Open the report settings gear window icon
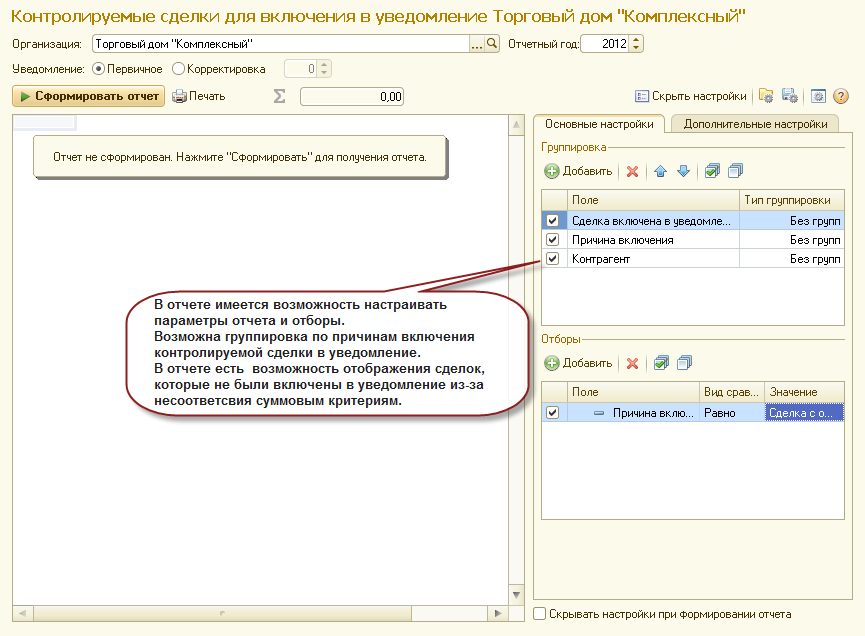865x636 pixels. coord(818,96)
